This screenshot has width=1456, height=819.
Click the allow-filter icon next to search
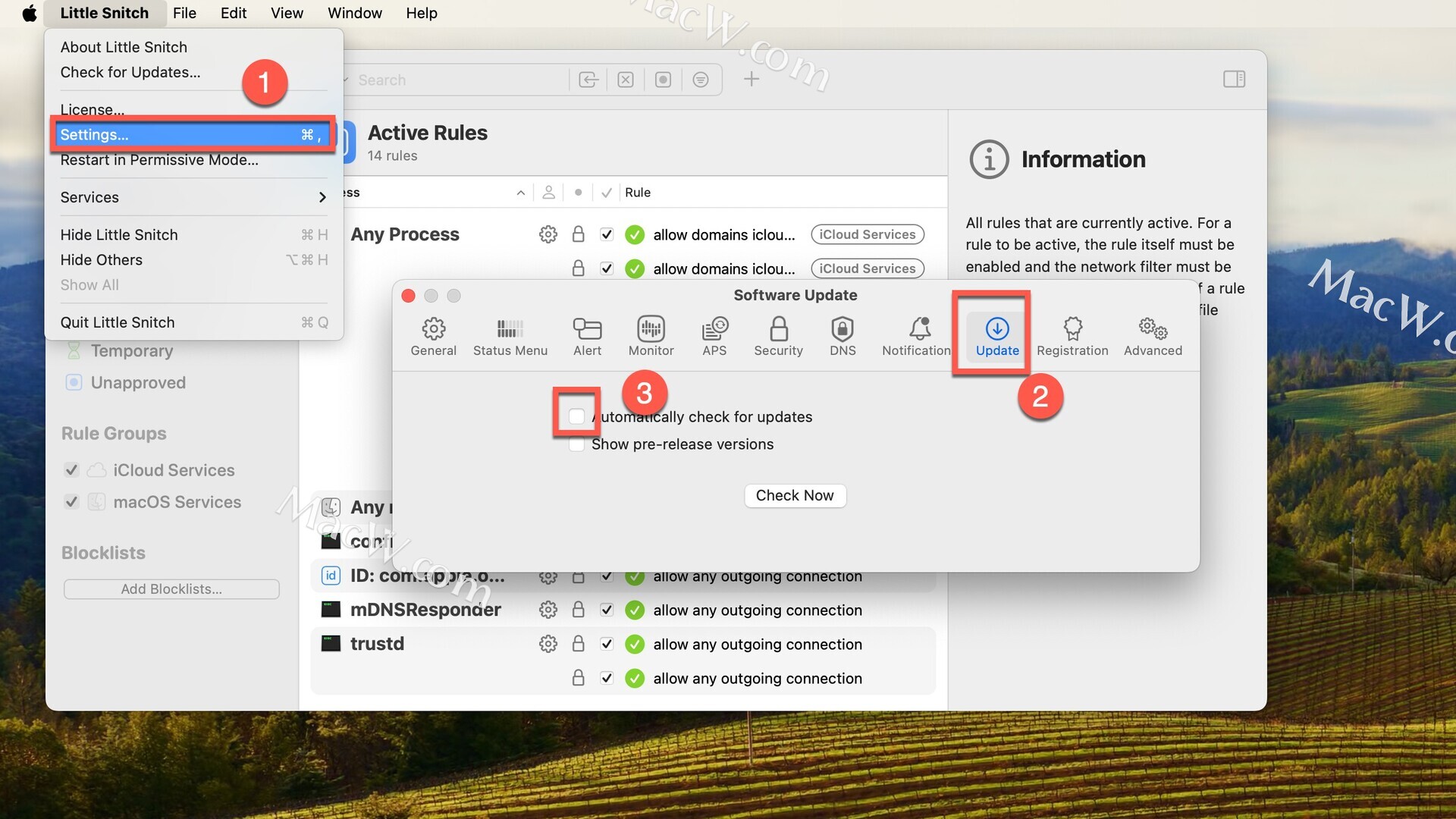point(588,80)
